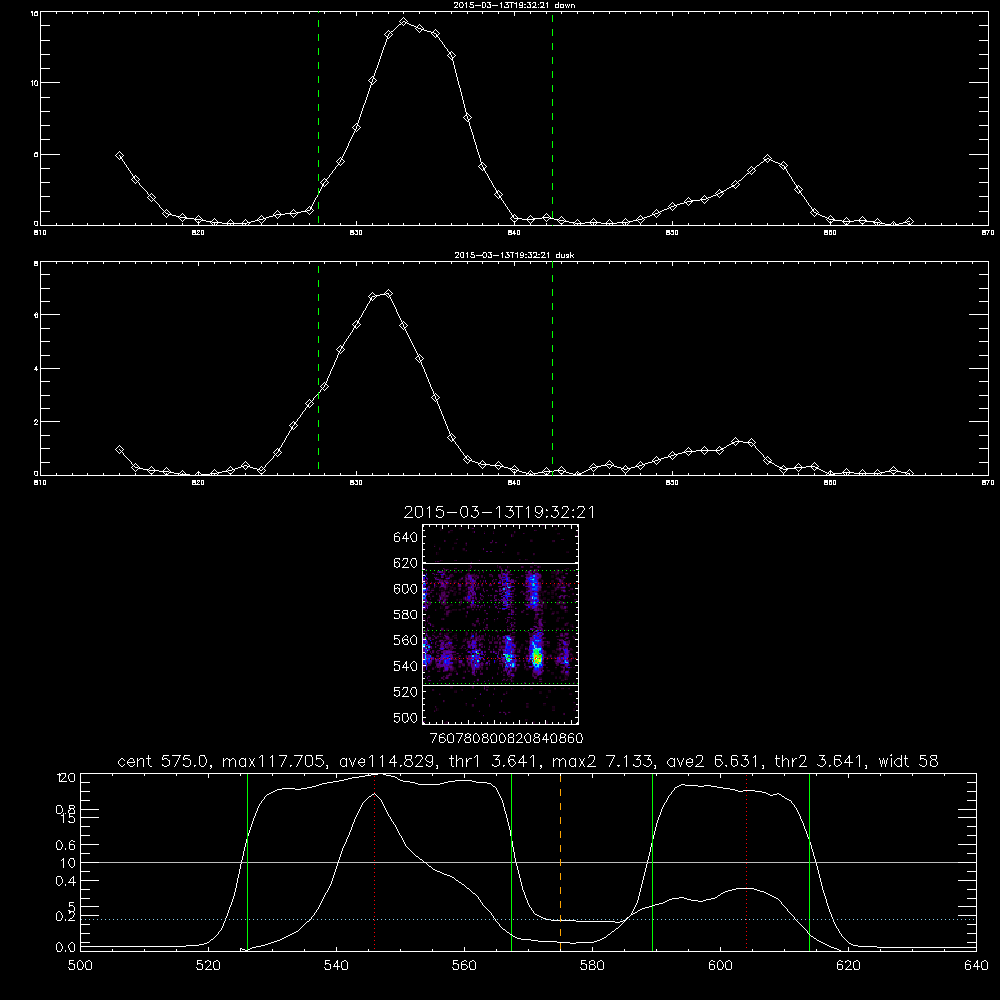
Task: Click the 'ave2 6.631' value
Action: [x=712, y=761]
